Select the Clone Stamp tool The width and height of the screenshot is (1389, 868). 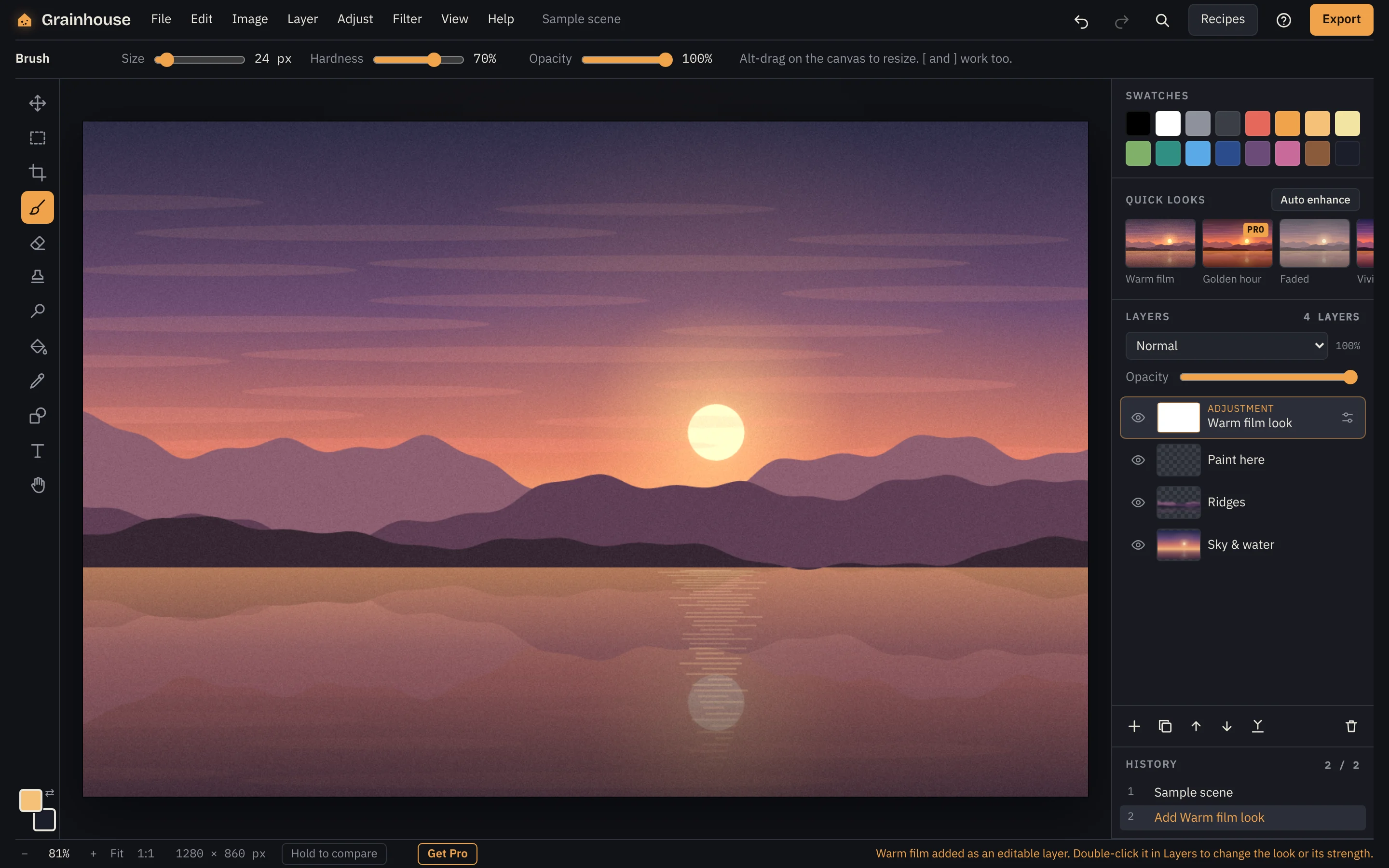coord(37,277)
